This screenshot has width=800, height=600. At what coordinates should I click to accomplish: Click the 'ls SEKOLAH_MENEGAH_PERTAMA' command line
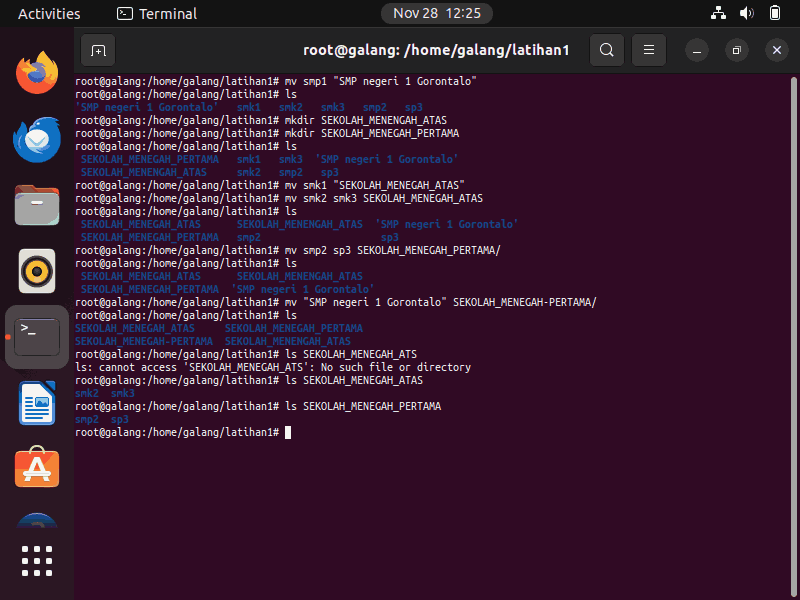258,407
